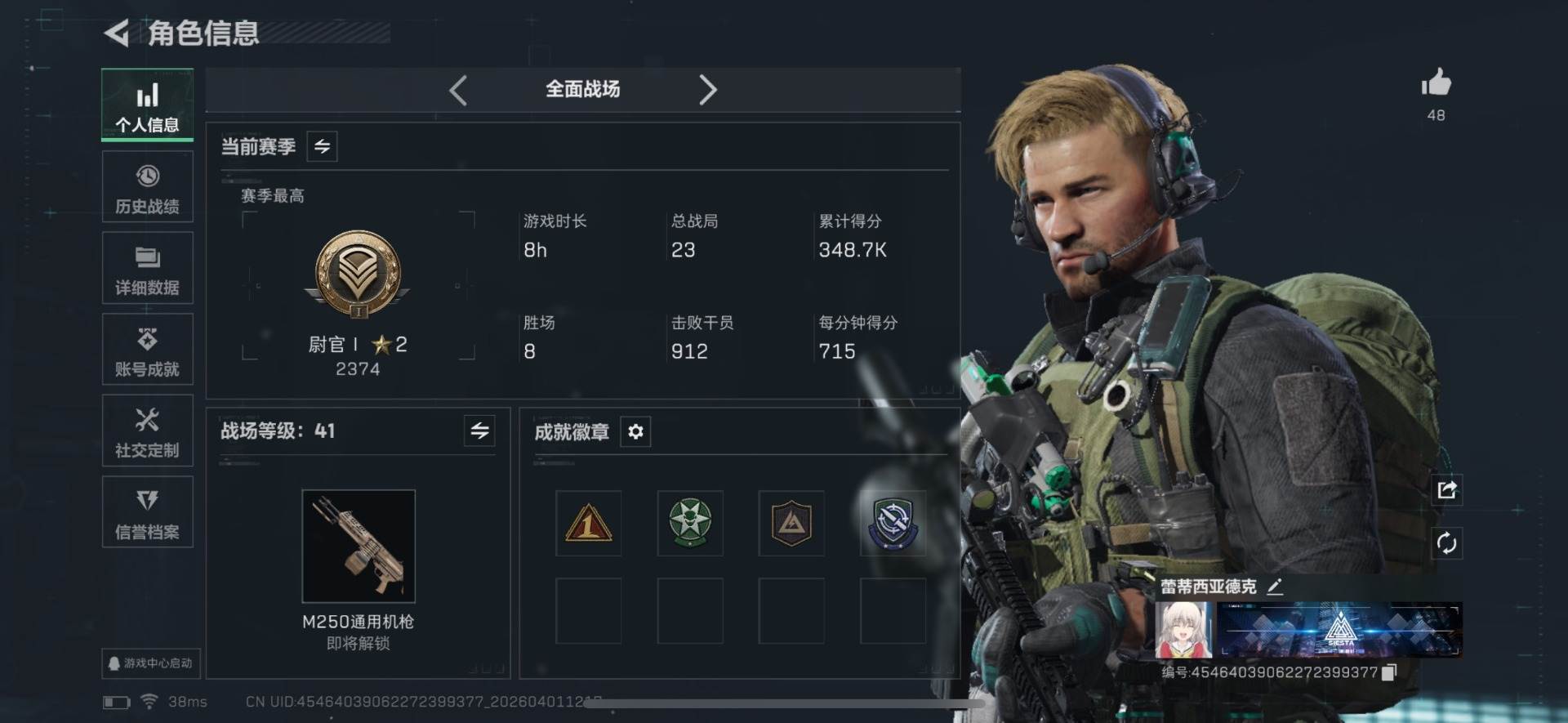Go back using the 角色信息 arrow

pyautogui.click(x=117, y=33)
